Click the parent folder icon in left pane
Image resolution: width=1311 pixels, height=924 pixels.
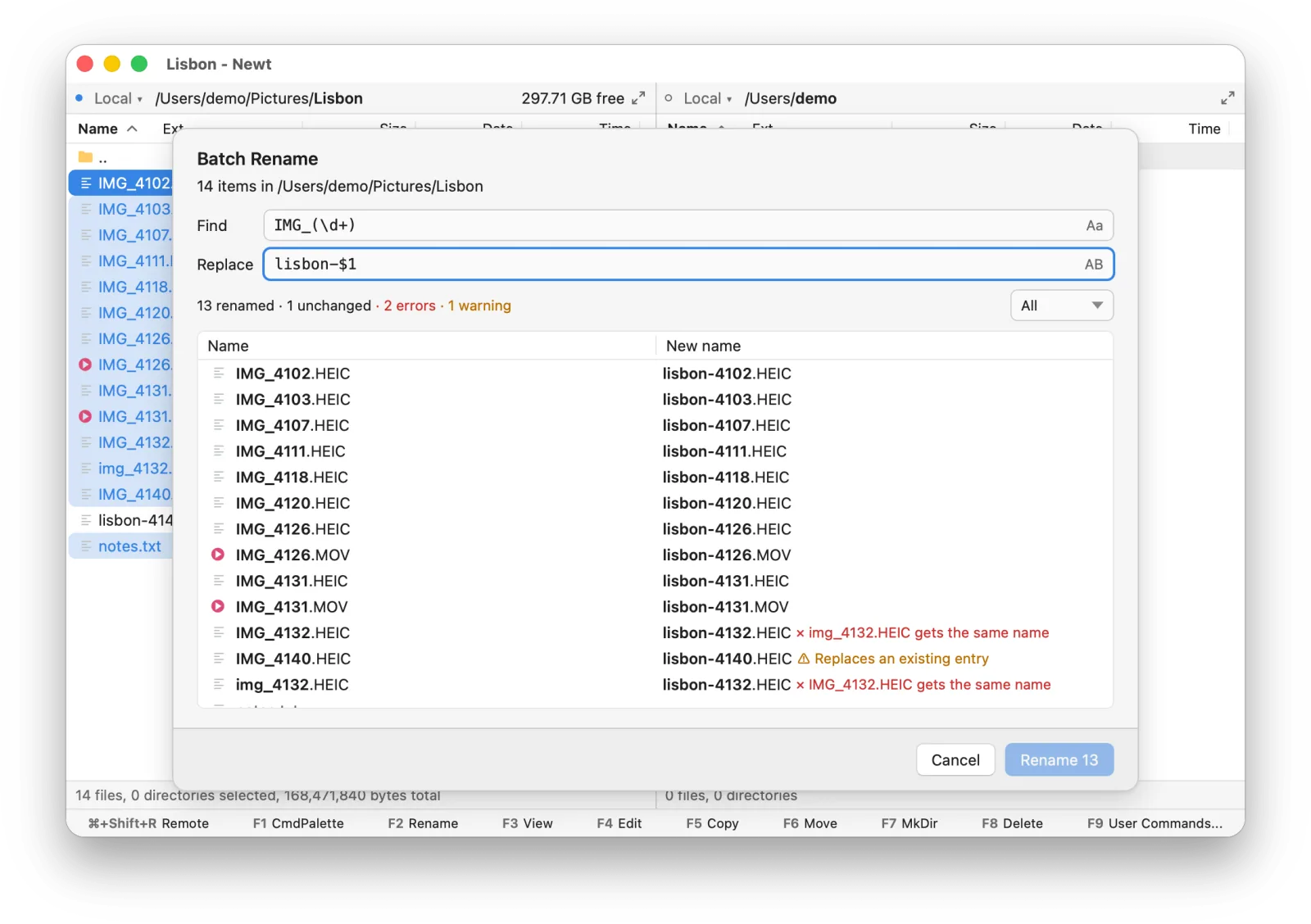(85, 156)
